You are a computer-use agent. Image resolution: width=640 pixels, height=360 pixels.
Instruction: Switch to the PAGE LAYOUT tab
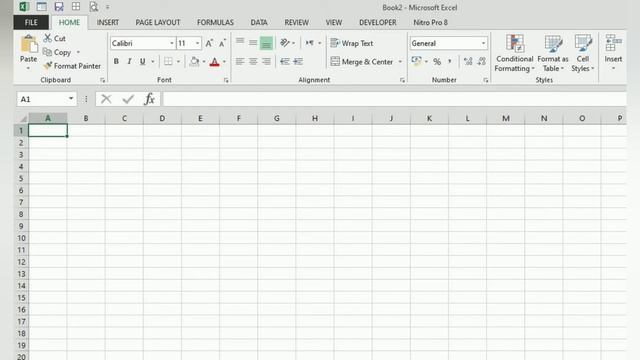pyautogui.click(x=158, y=22)
